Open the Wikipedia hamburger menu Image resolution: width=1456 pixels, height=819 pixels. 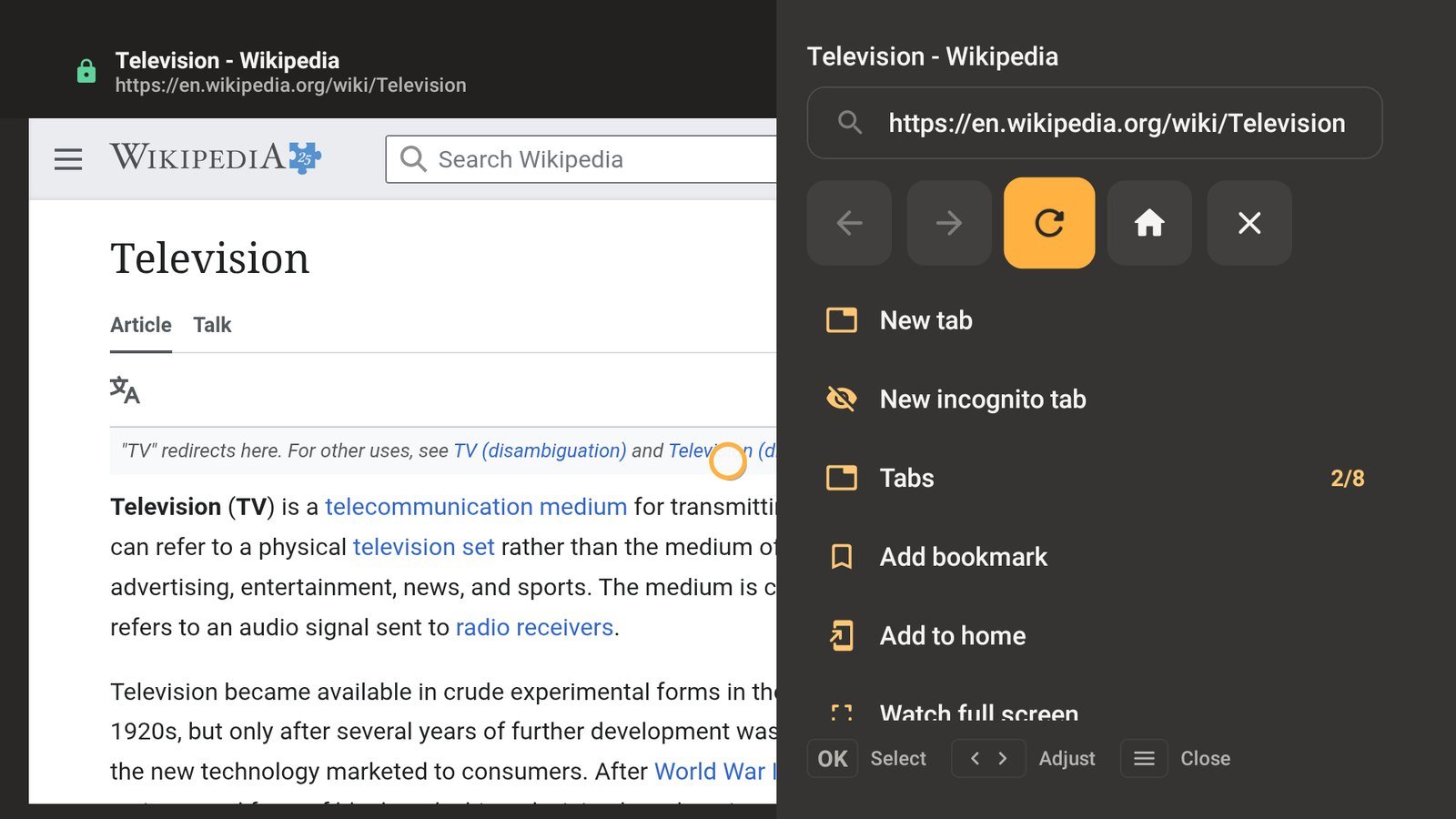[68, 159]
